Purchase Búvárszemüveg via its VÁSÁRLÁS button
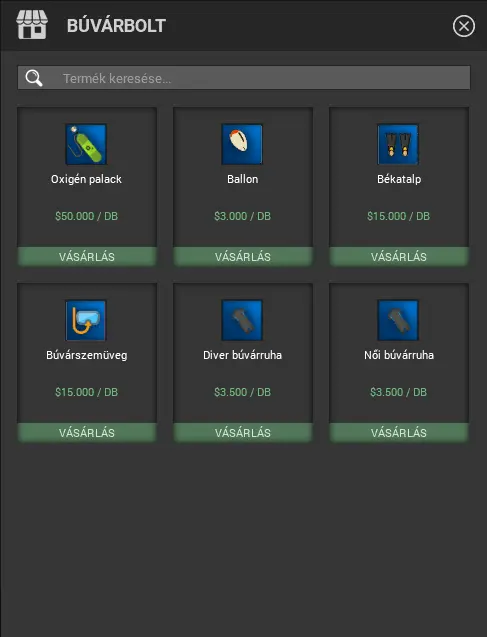 [87, 432]
